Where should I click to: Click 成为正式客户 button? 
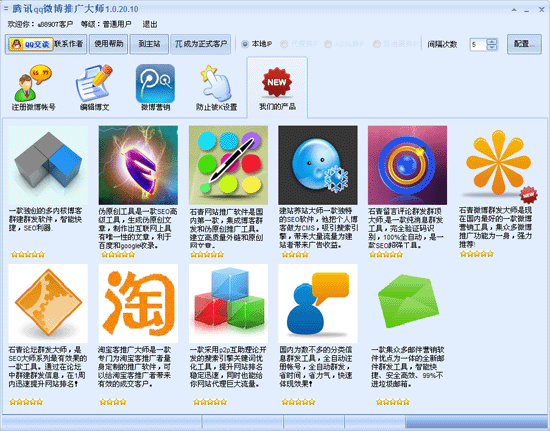[201, 44]
